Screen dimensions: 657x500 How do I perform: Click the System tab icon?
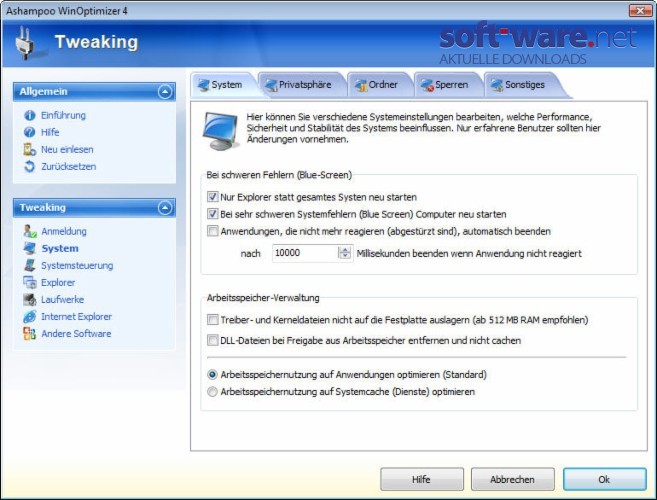pyautogui.click(x=204, y=85)
